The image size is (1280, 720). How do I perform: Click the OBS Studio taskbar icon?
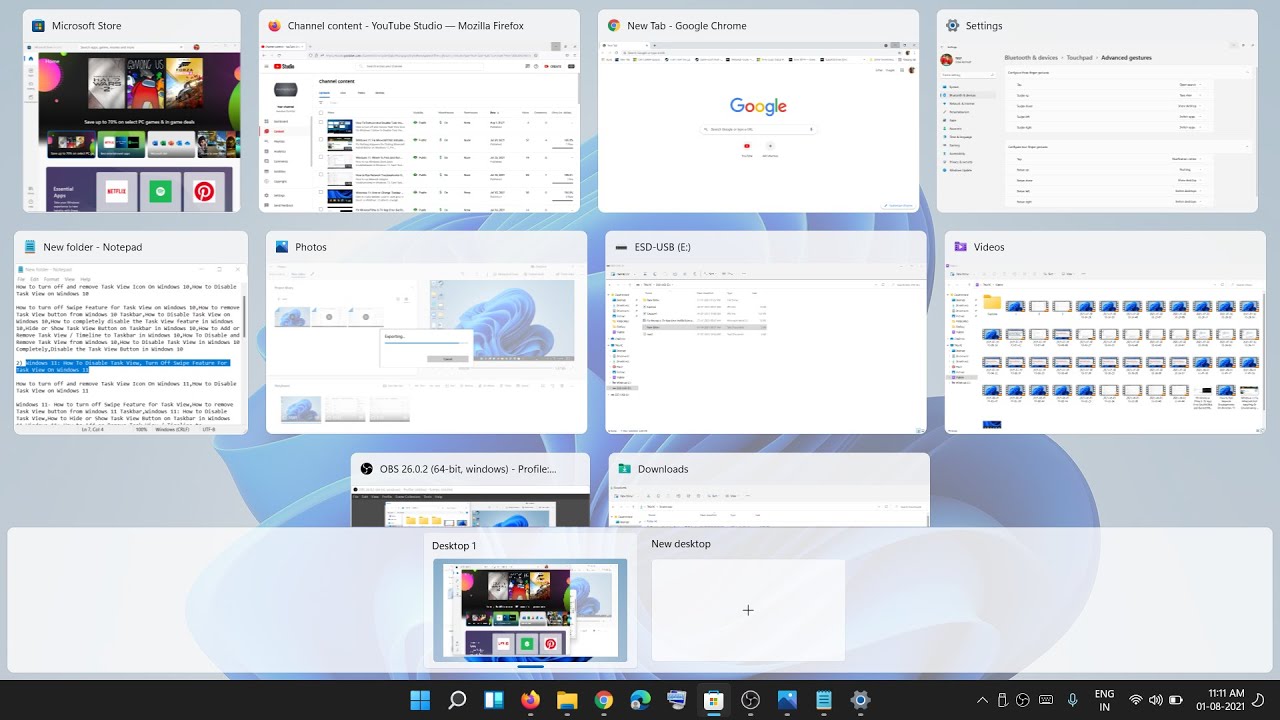[x=750, y=700]
